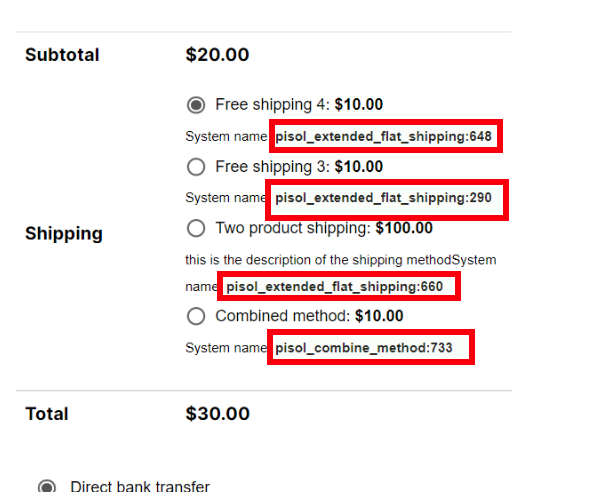Select the Free shipping 4 radio button
The height and width of the screenshot is (492, 602).
[x=196, y=104]
